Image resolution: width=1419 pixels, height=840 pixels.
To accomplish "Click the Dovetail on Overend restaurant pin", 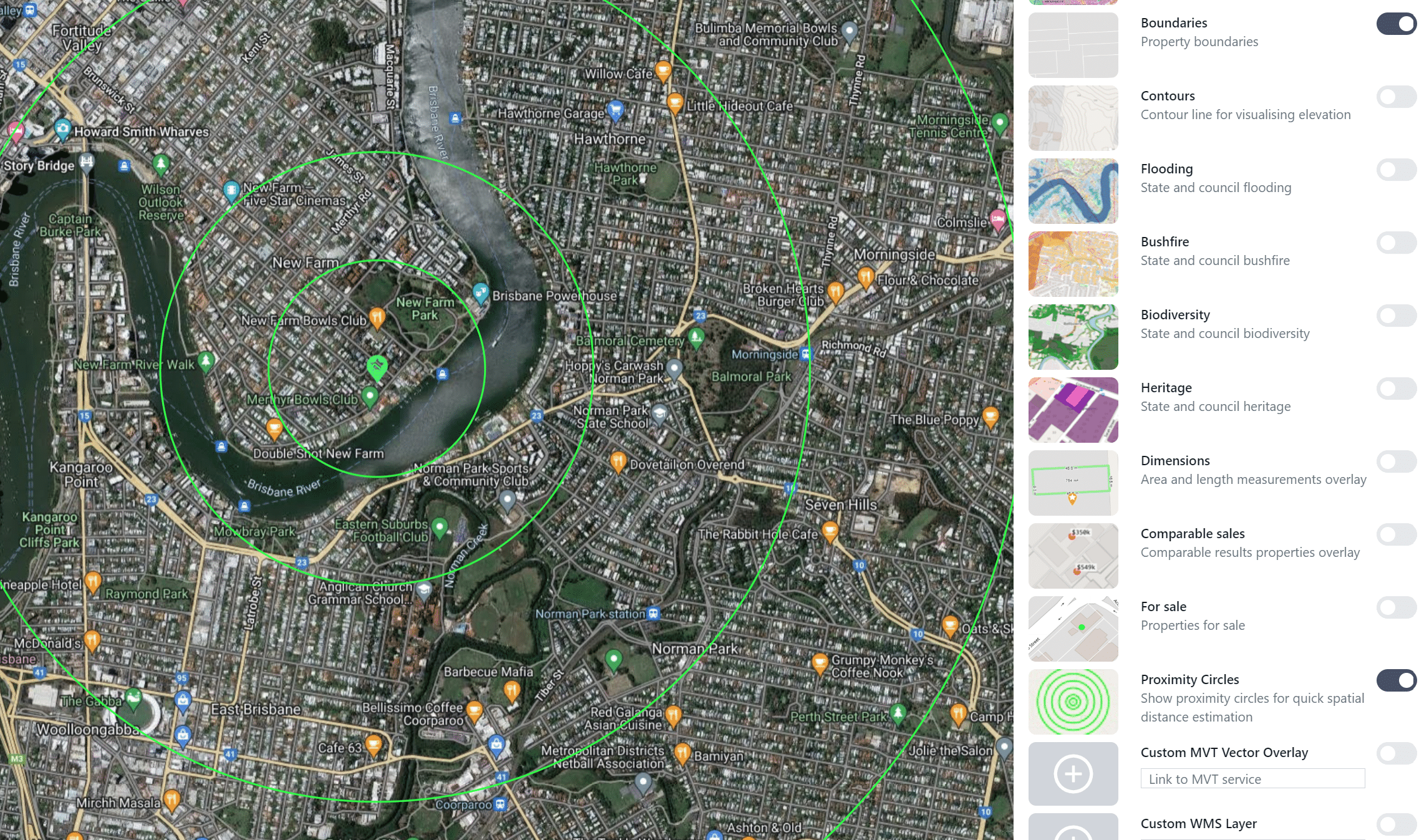I will 617,462.
